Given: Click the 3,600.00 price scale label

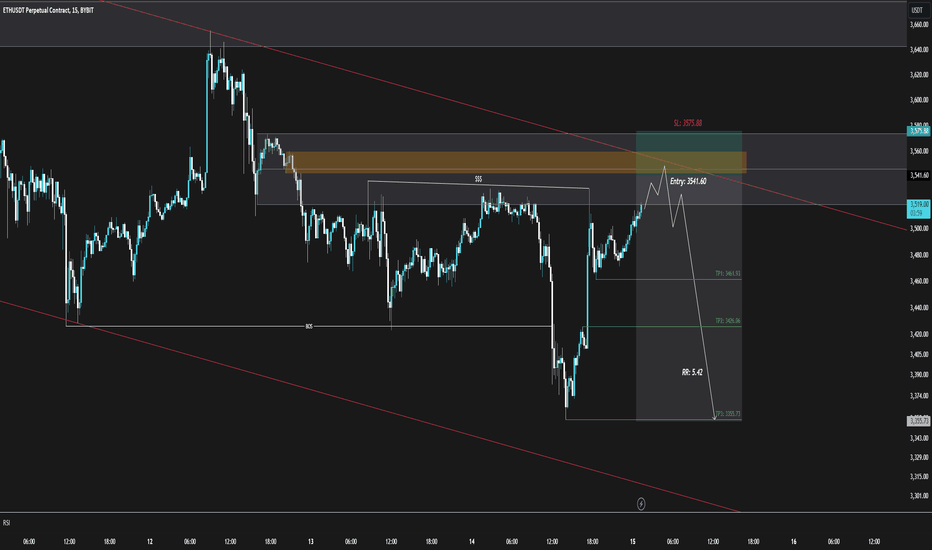Looking at the screenshot, I should [919, 100].
